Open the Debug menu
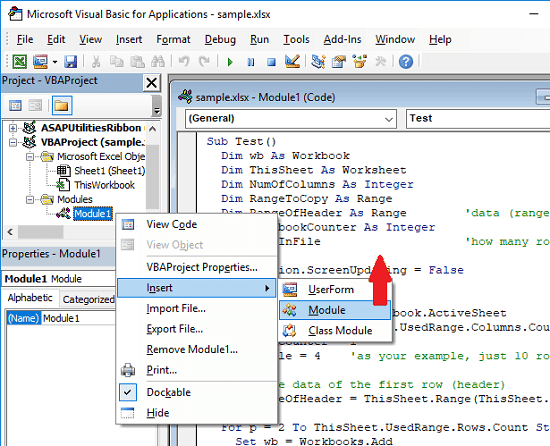The height and width of the screenshot is (446, 550). (220, 39)
